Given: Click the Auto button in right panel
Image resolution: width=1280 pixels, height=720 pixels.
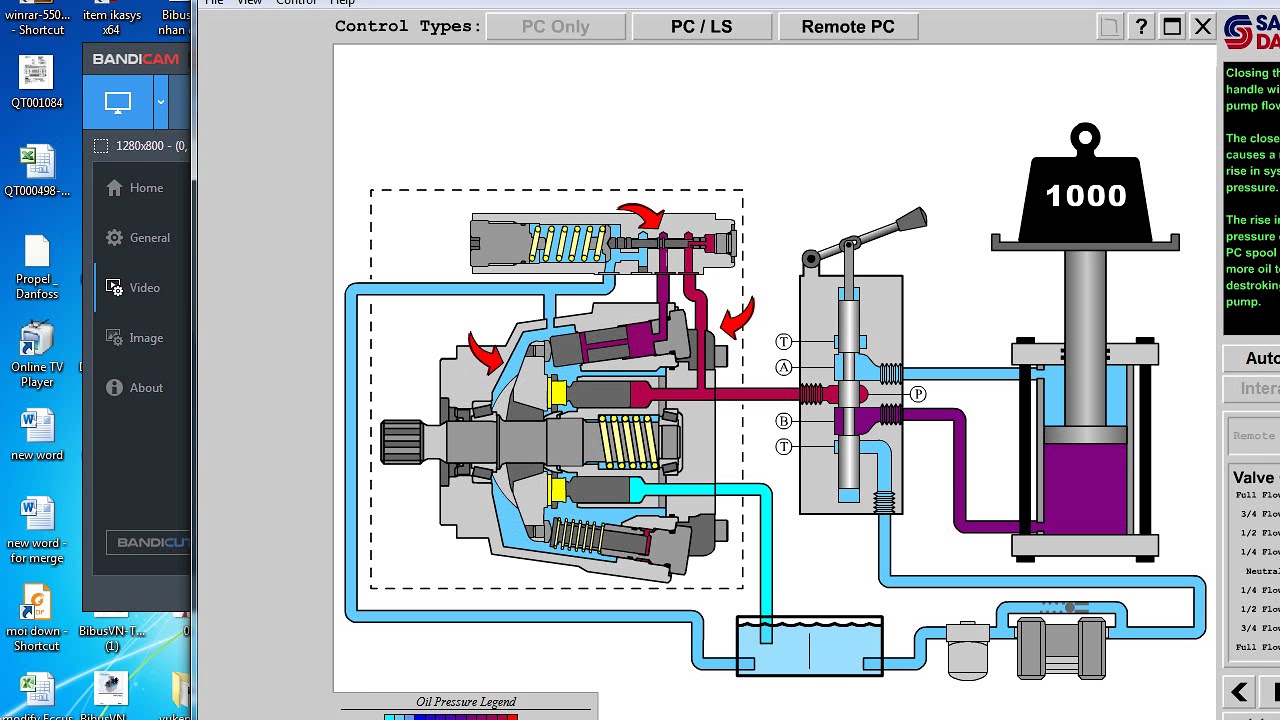Looking at the screenshot, I should pos(1254,358).
